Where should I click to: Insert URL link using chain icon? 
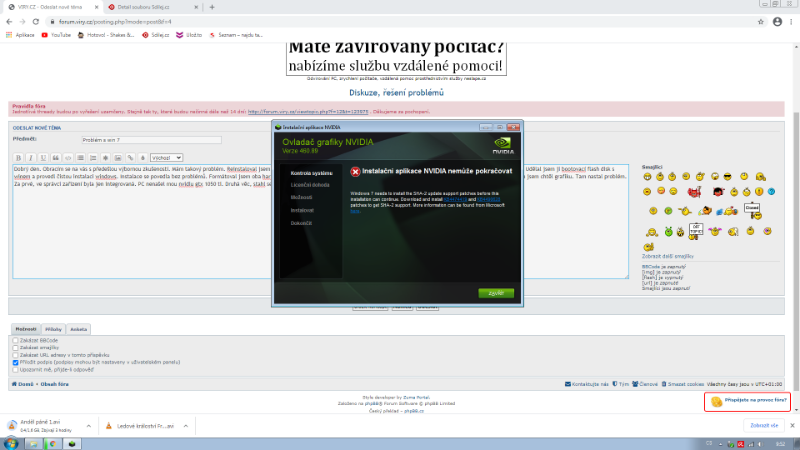click(x=131, y=158)
